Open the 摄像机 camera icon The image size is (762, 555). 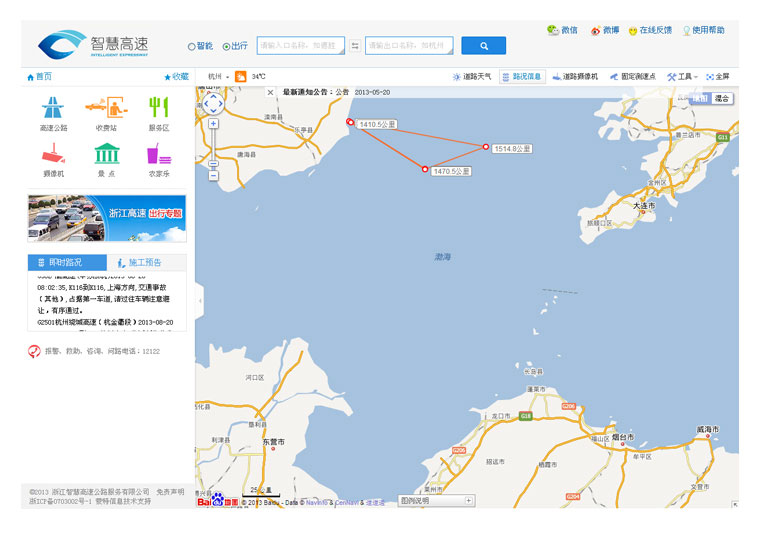pyautogui.click(x=53, y=158)
